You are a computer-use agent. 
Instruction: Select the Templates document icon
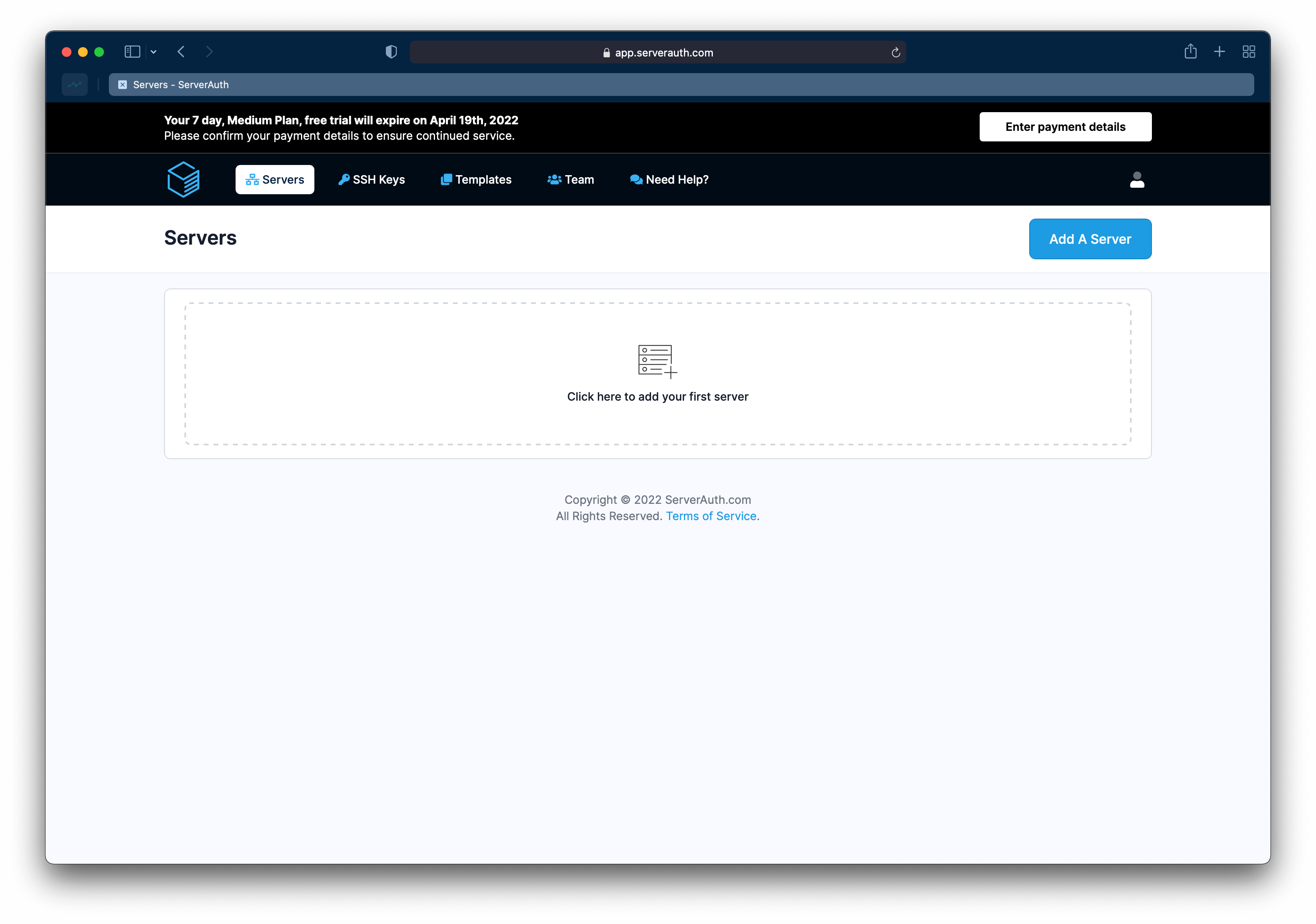click(x=446, y=179)
